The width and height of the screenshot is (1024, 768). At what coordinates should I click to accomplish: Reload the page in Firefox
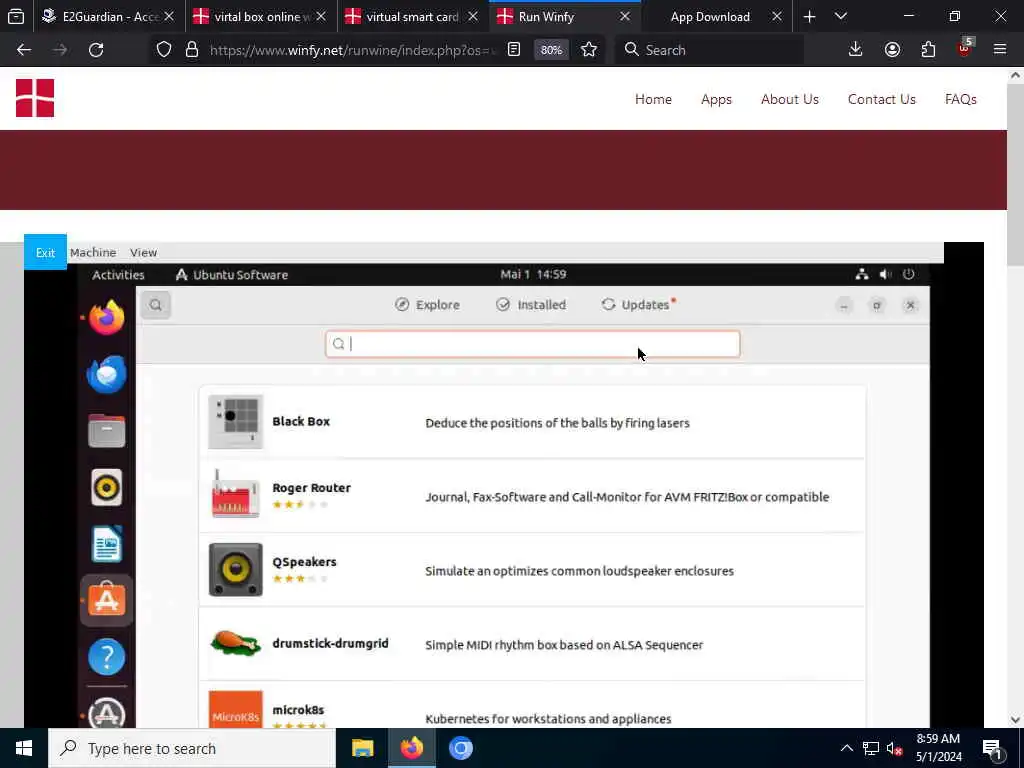96,50
